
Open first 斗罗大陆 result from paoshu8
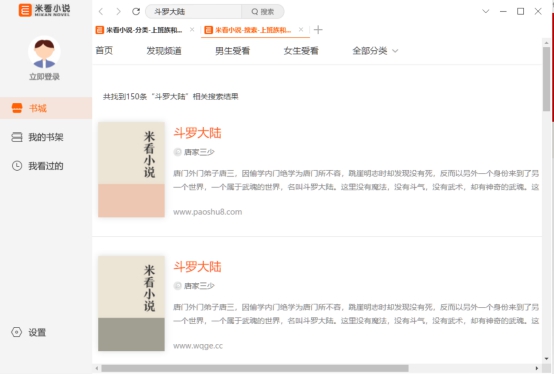197,133
